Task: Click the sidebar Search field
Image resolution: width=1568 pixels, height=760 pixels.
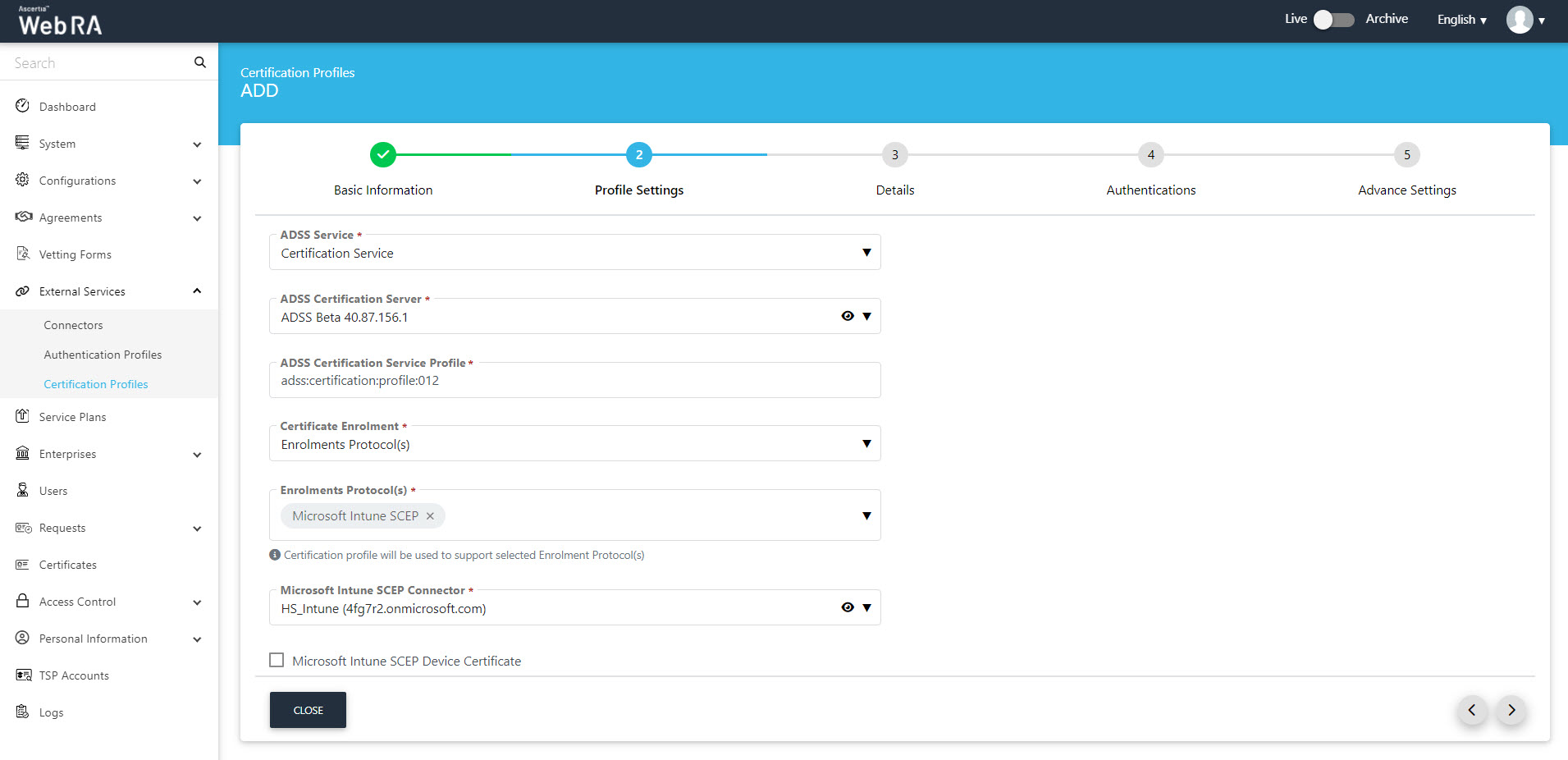Action: click(98, 62)
